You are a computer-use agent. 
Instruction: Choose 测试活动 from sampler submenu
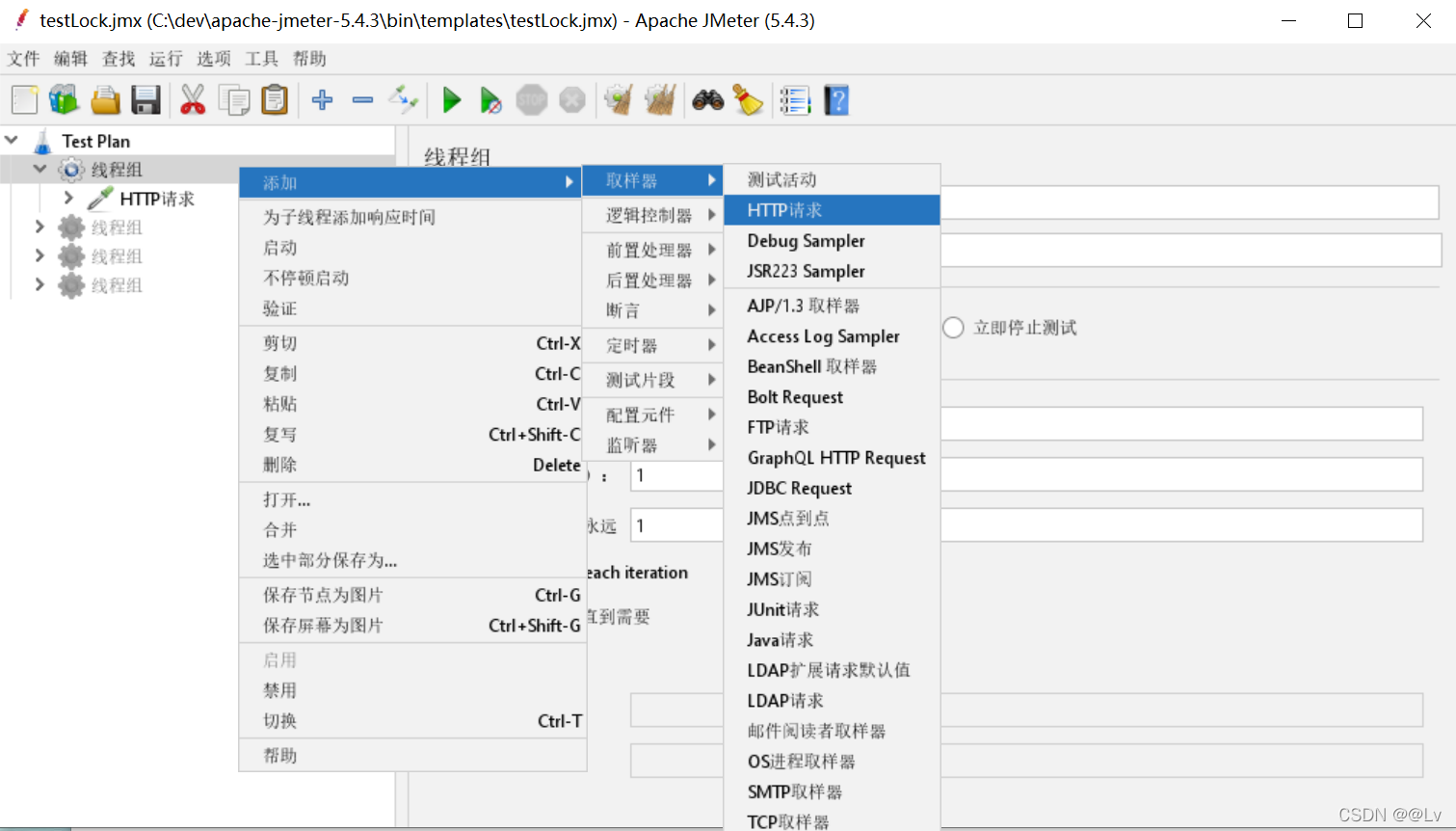832,179
